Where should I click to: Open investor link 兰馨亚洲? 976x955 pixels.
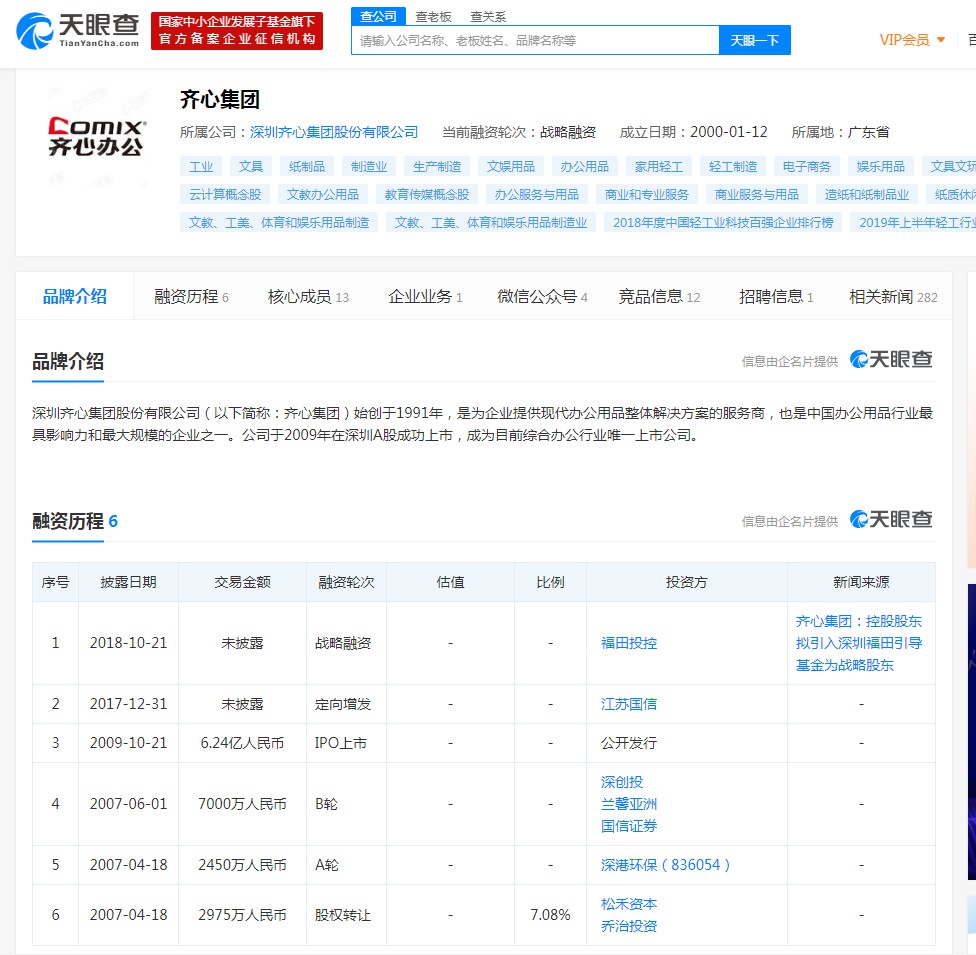pyautogui.click(x=629, y=804)
